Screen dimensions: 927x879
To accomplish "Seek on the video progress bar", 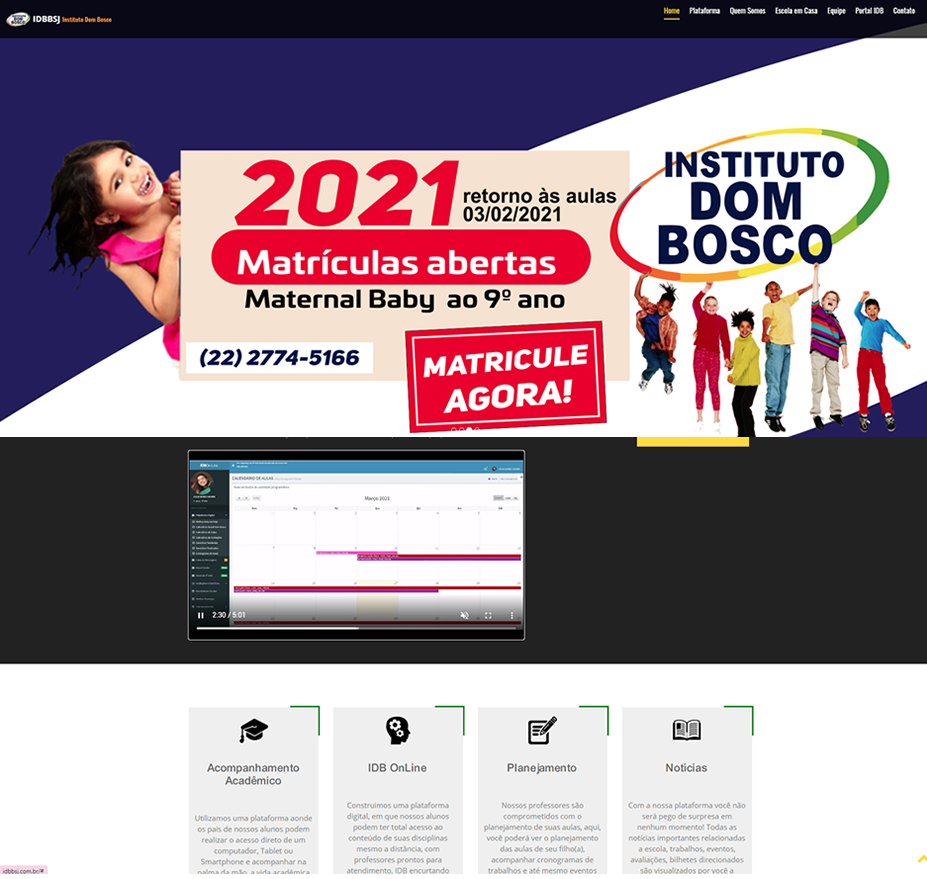I will tap(356, 628).
